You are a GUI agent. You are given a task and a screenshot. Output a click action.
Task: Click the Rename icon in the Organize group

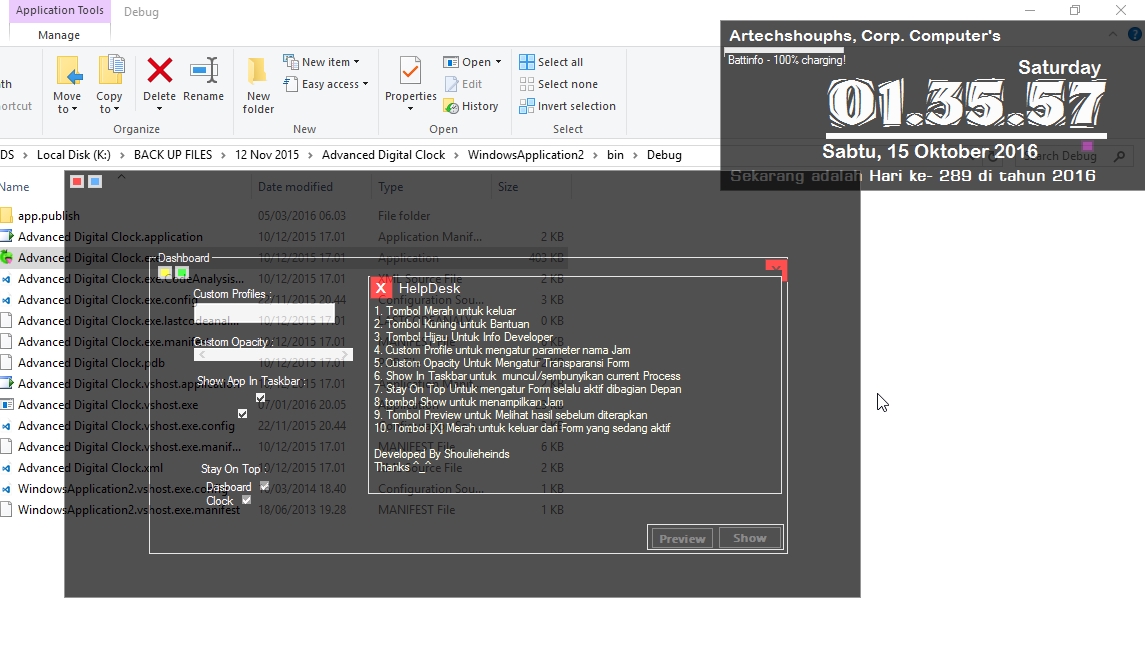204,71
